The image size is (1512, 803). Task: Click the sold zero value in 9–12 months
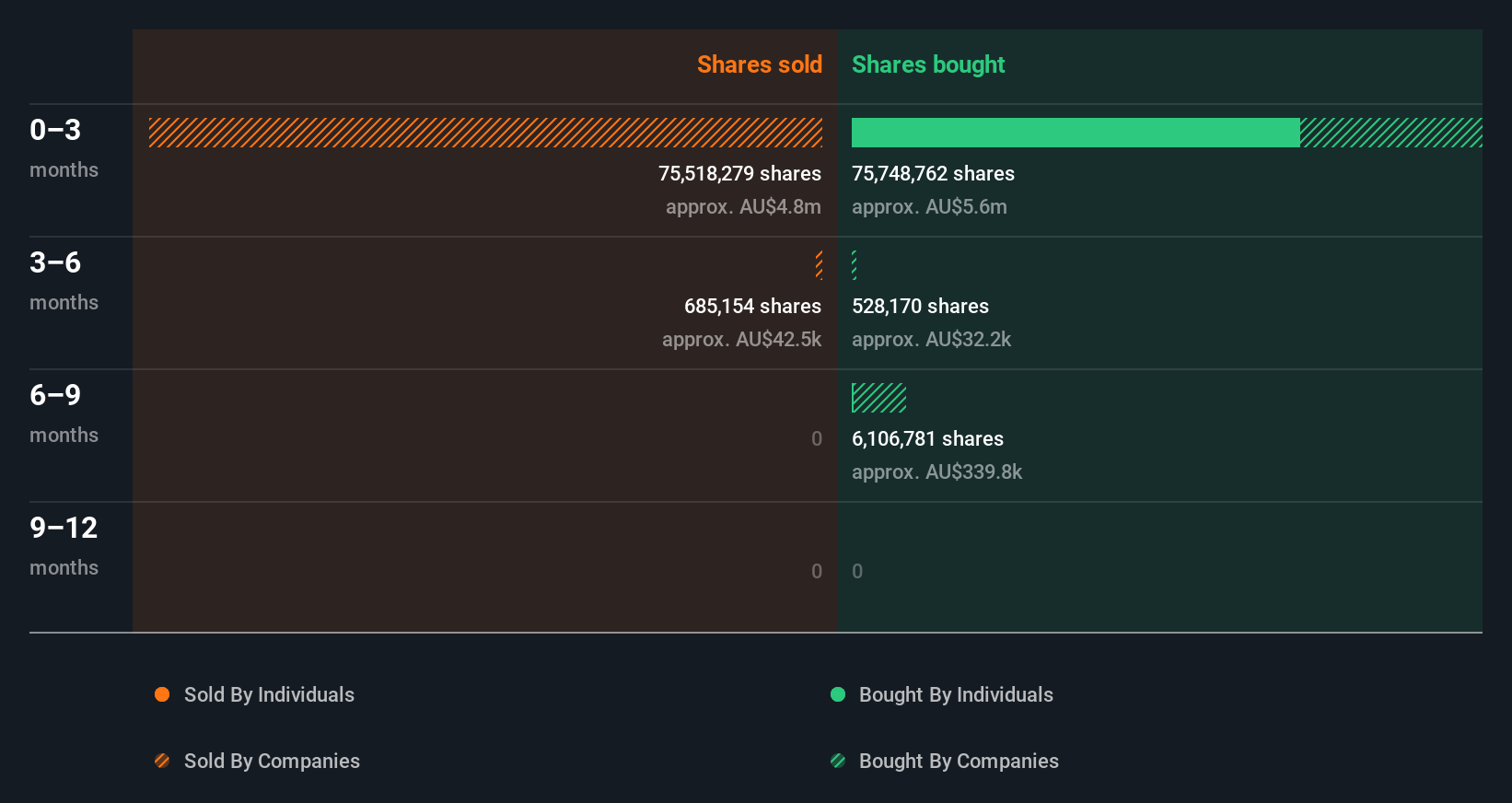click(817, 571)
